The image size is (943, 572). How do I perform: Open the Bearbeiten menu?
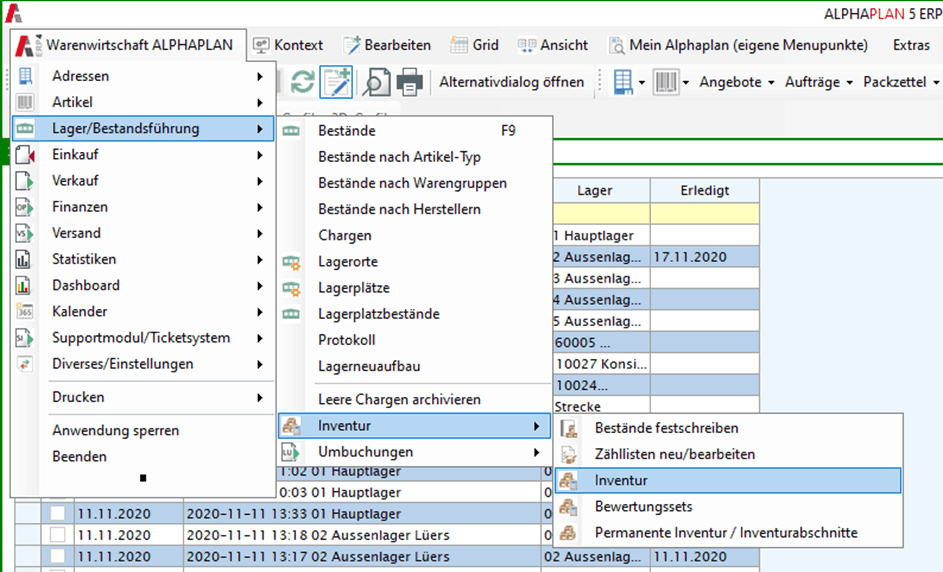pos(387,45)
